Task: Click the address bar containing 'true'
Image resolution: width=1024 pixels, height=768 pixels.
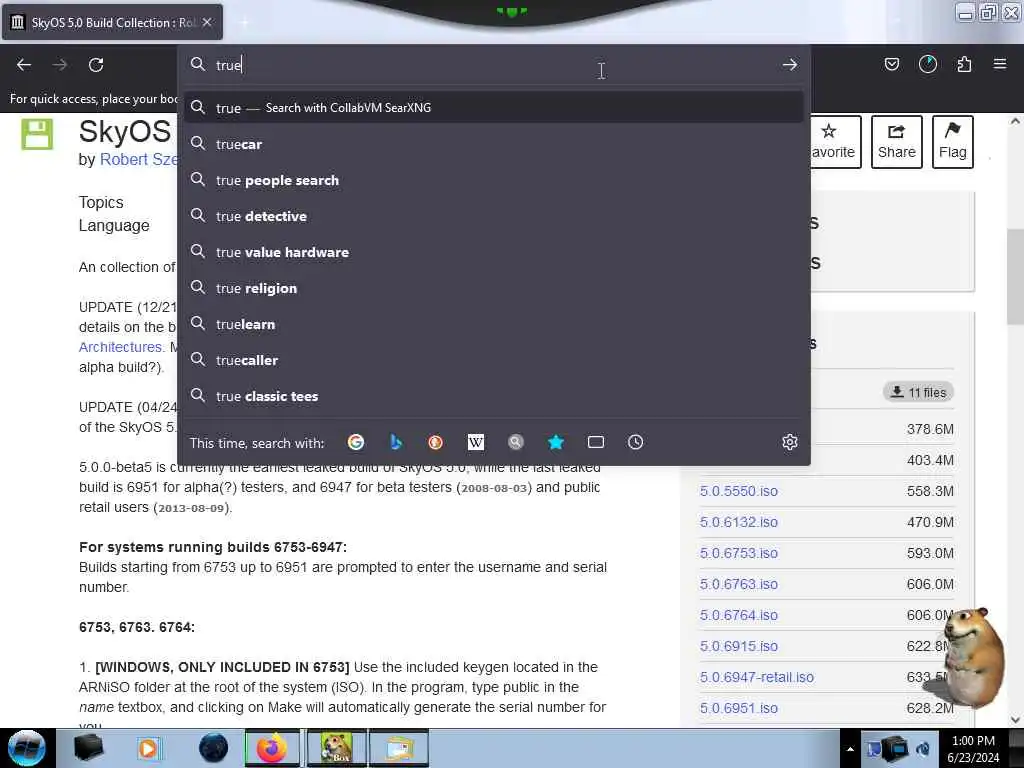Action: point(493,65)
